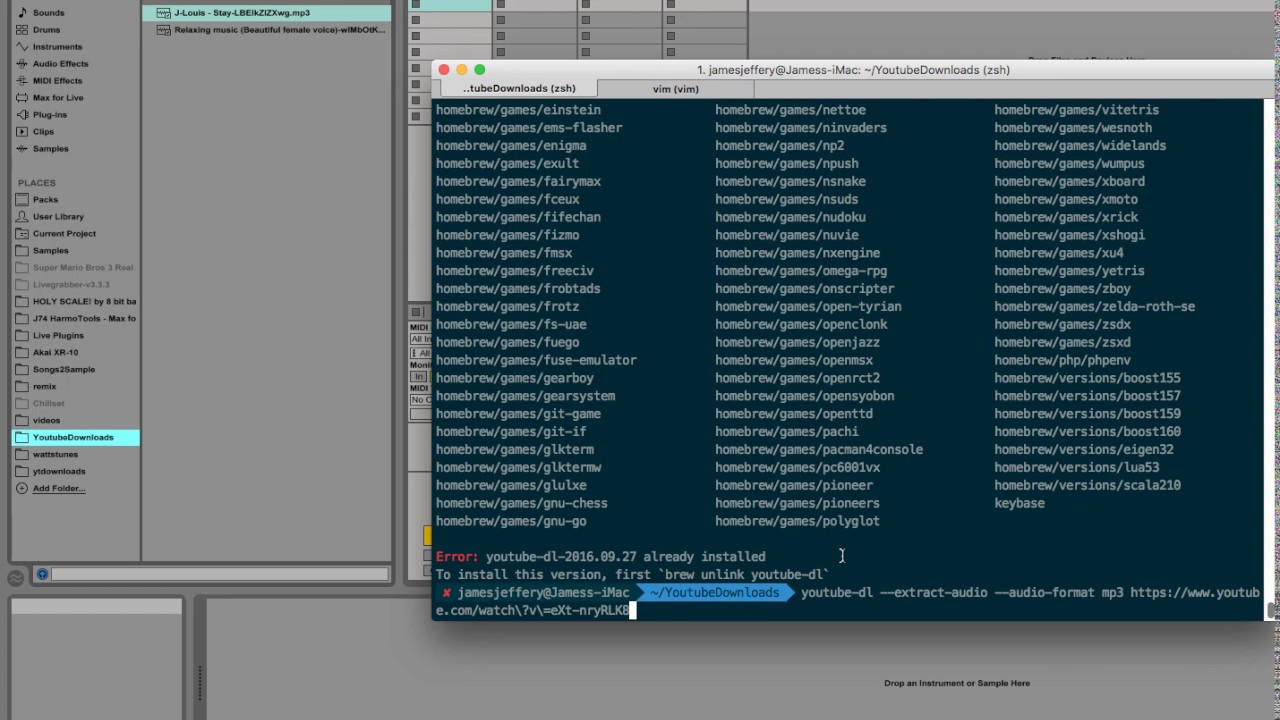
Task: Switch to the ..tubeDownloads (zsh) terminal tab
Action: tap(518, 88)
